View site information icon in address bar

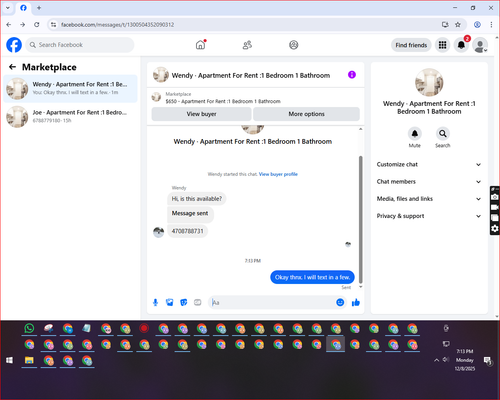(x=53, y=24)
